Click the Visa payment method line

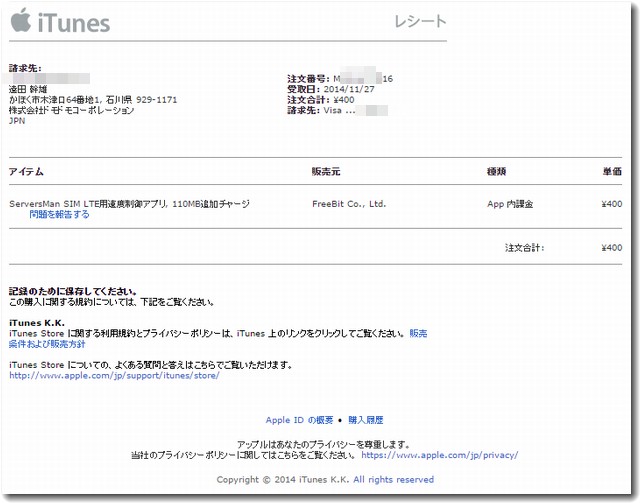[x=338, y=110]
